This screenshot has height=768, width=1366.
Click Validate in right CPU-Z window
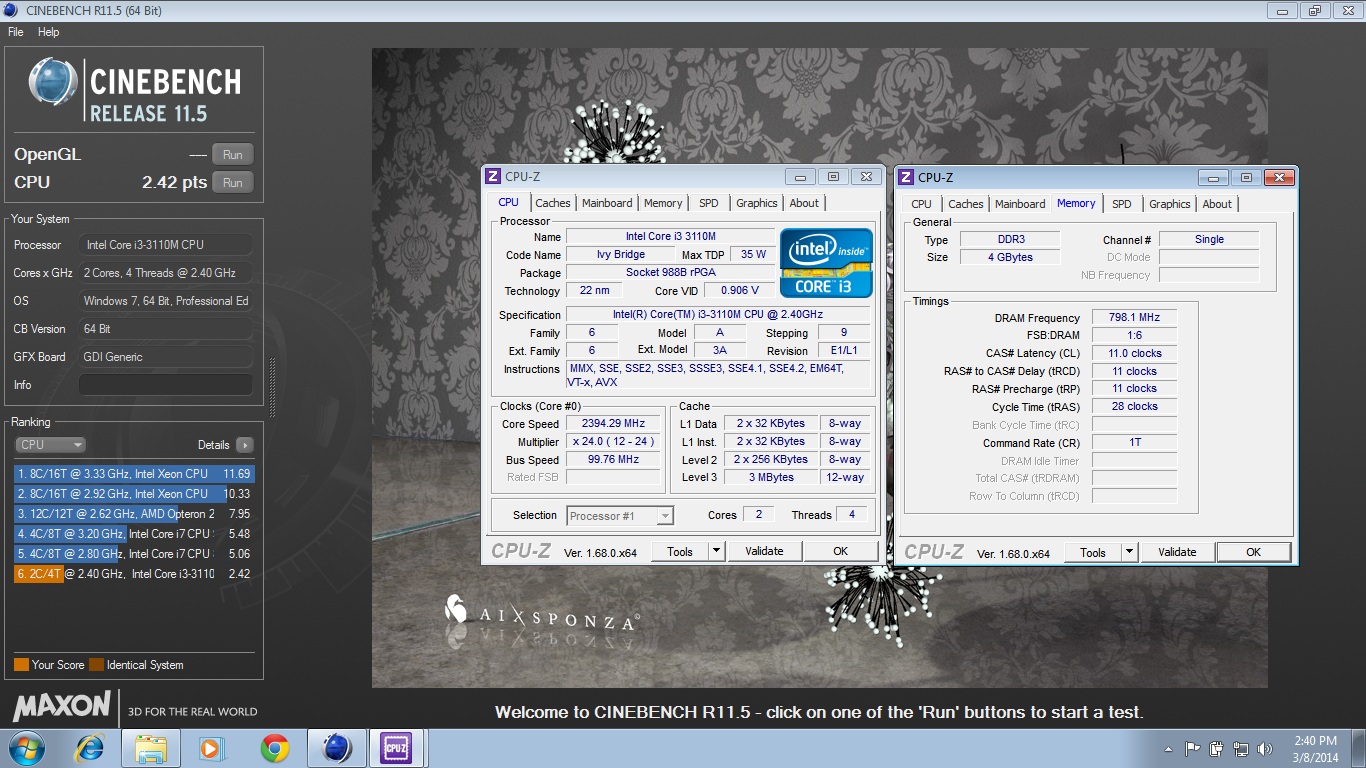pyautogui.click(x=1177, y=552)
